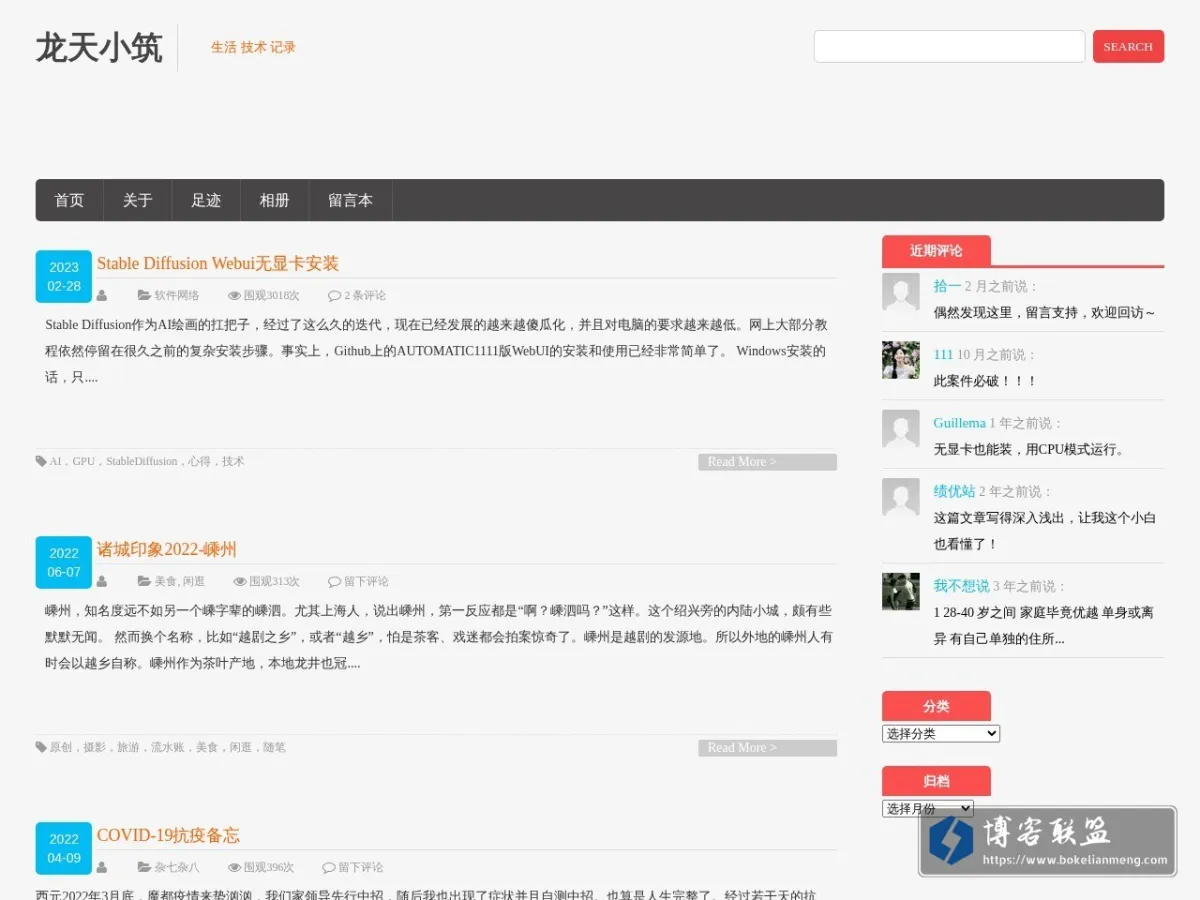Open the COVID-19抗疫备忘 post title
Image resolution: width=1200 pixels, height=900 pixels.
(x=168, y=836)
